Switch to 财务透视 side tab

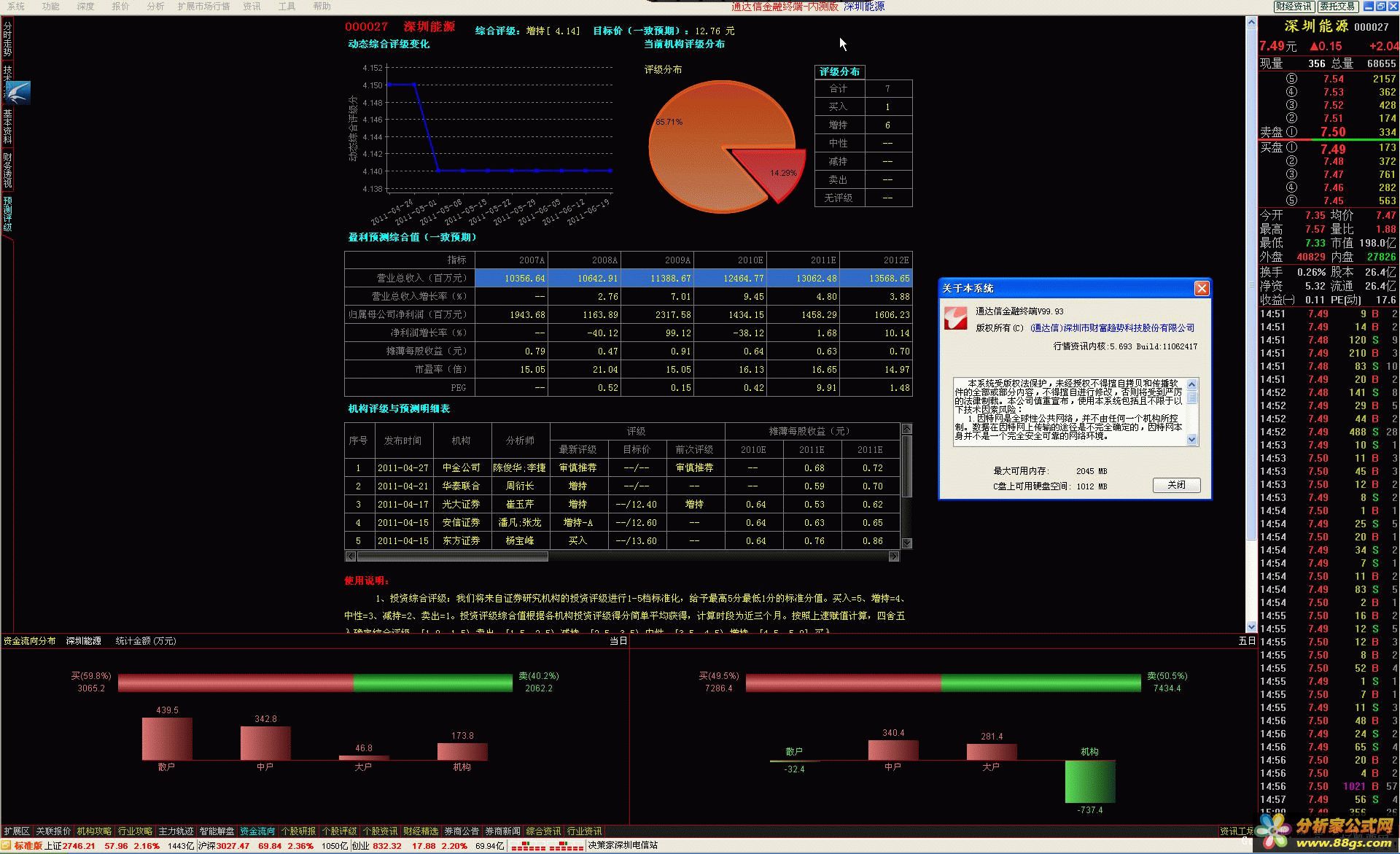point(7,170)
